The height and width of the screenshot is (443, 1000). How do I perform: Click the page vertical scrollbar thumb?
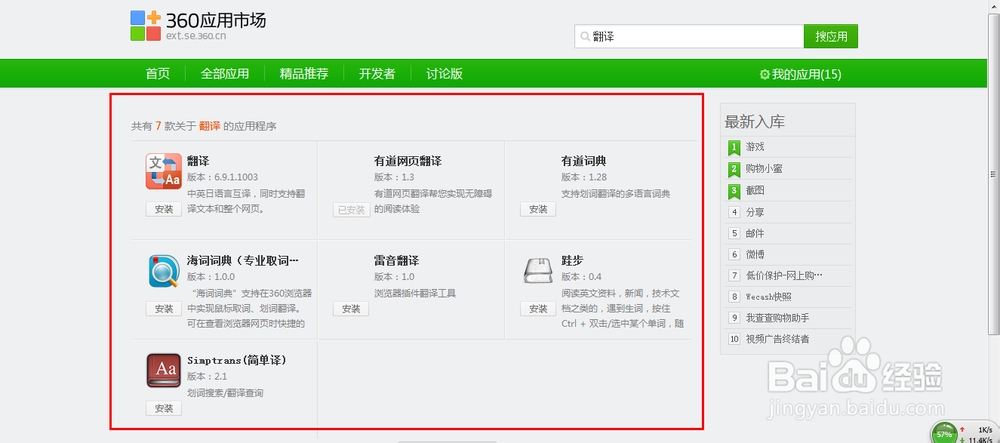[x=994, y=173]
